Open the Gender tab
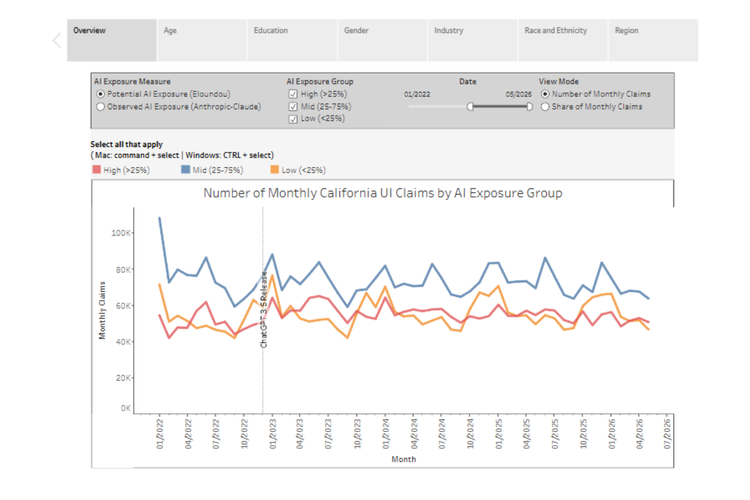750x500 pixels. (383, 40)
